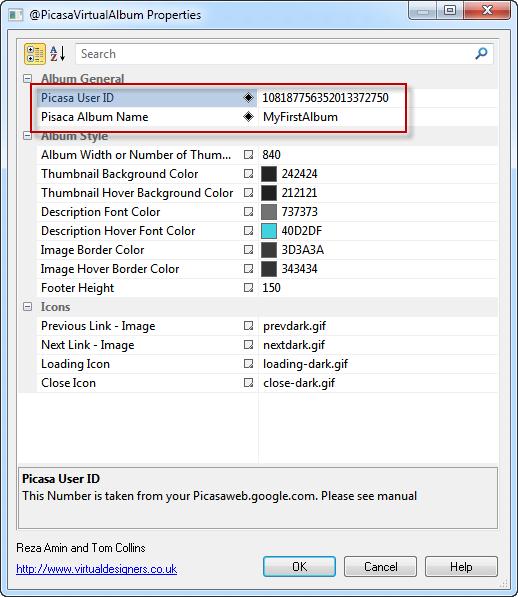Screen dimensions: 518x597
Task: Collapse the Album General section
Action: (x=27, y=79)
